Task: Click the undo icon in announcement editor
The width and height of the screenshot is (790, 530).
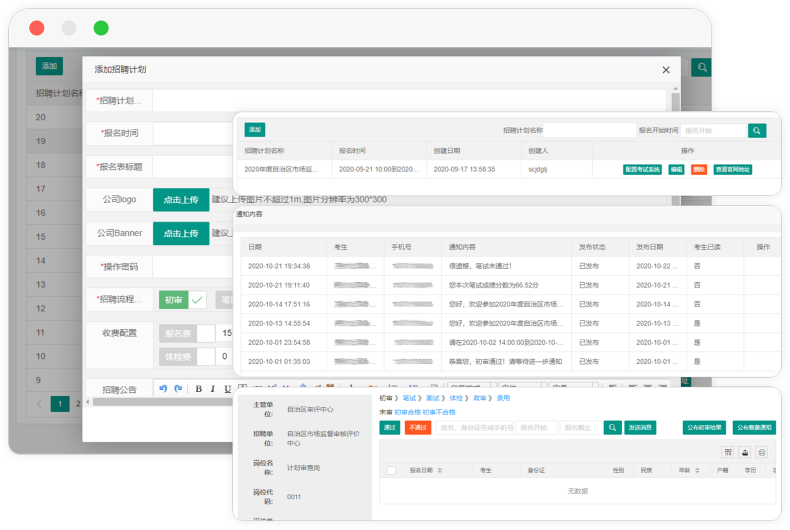Action: 163,388
